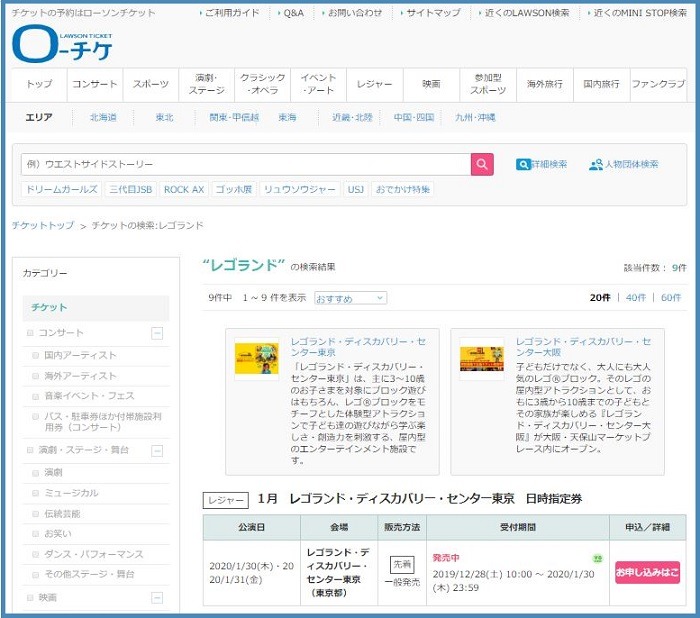Check the 音楽イベント・フェス checkbox
This screenshot has width=700, height=618.
(36, 396)
